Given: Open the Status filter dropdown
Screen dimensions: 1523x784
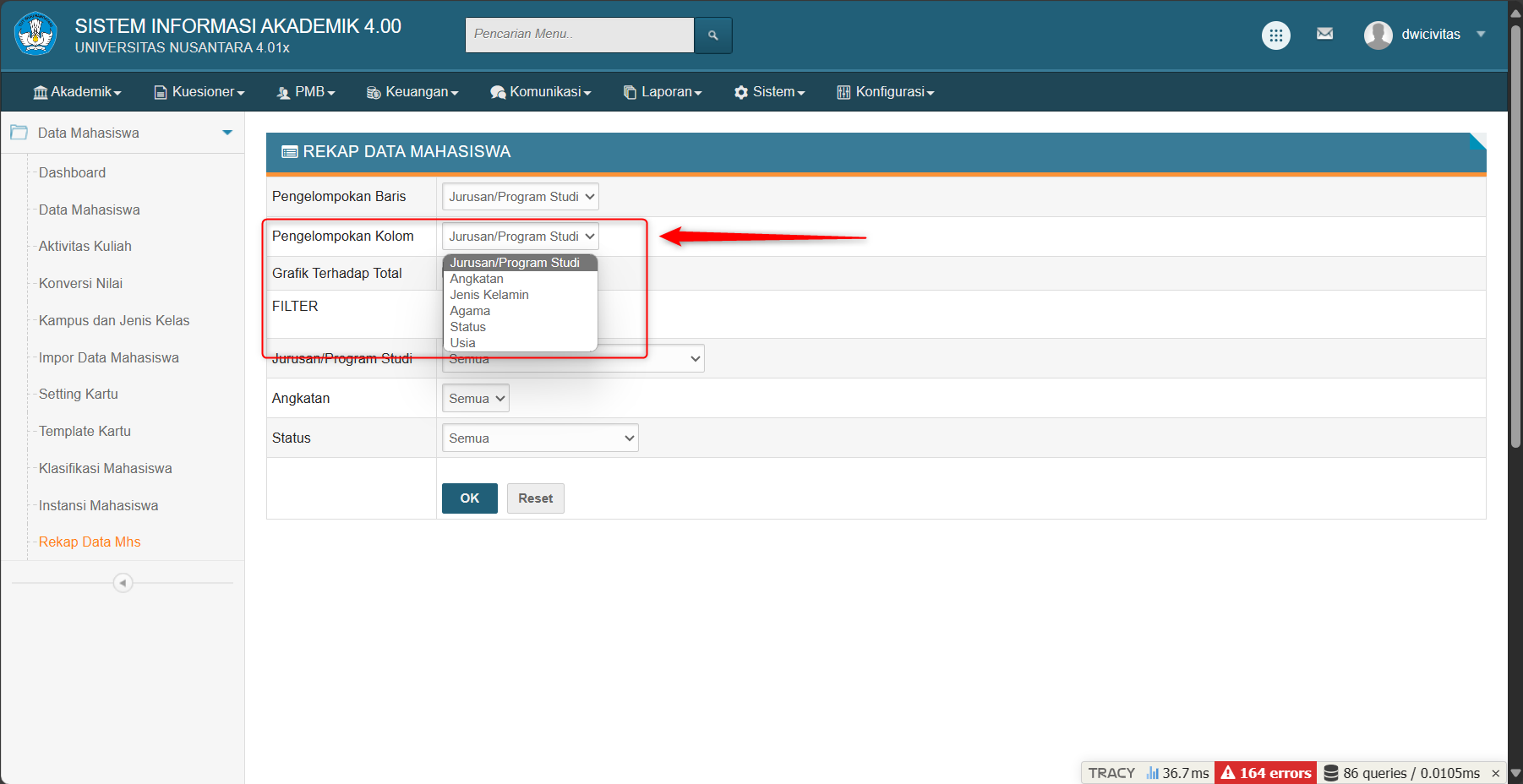Looking at the screenshot, I should click(539, 438).
